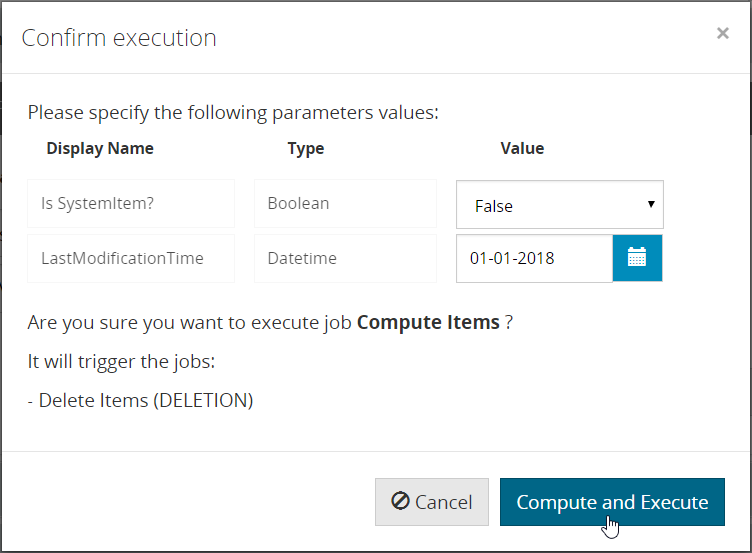
Task: Click the Compute and Execute button
Action: 612,502
